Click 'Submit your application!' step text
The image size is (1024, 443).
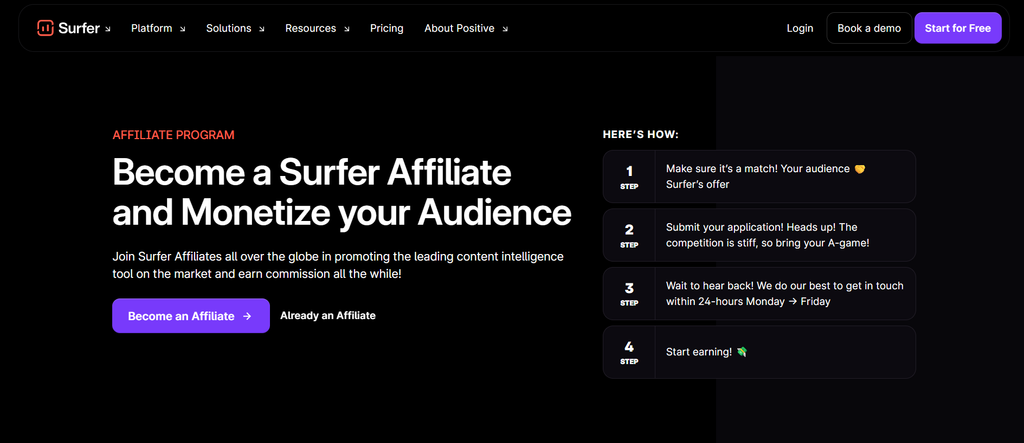coord(768,235)
